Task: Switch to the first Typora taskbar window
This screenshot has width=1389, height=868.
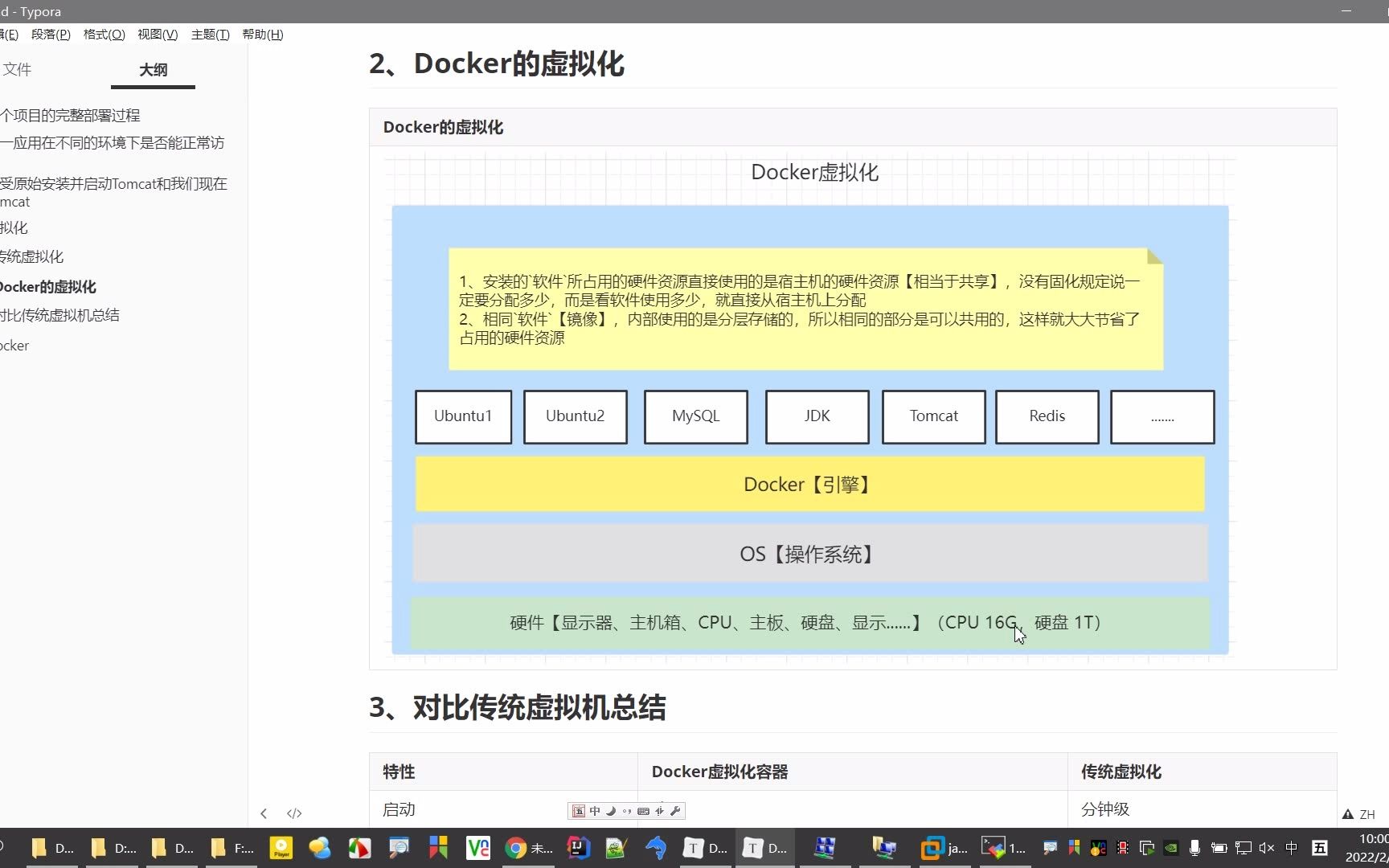Action: [706, 848]
